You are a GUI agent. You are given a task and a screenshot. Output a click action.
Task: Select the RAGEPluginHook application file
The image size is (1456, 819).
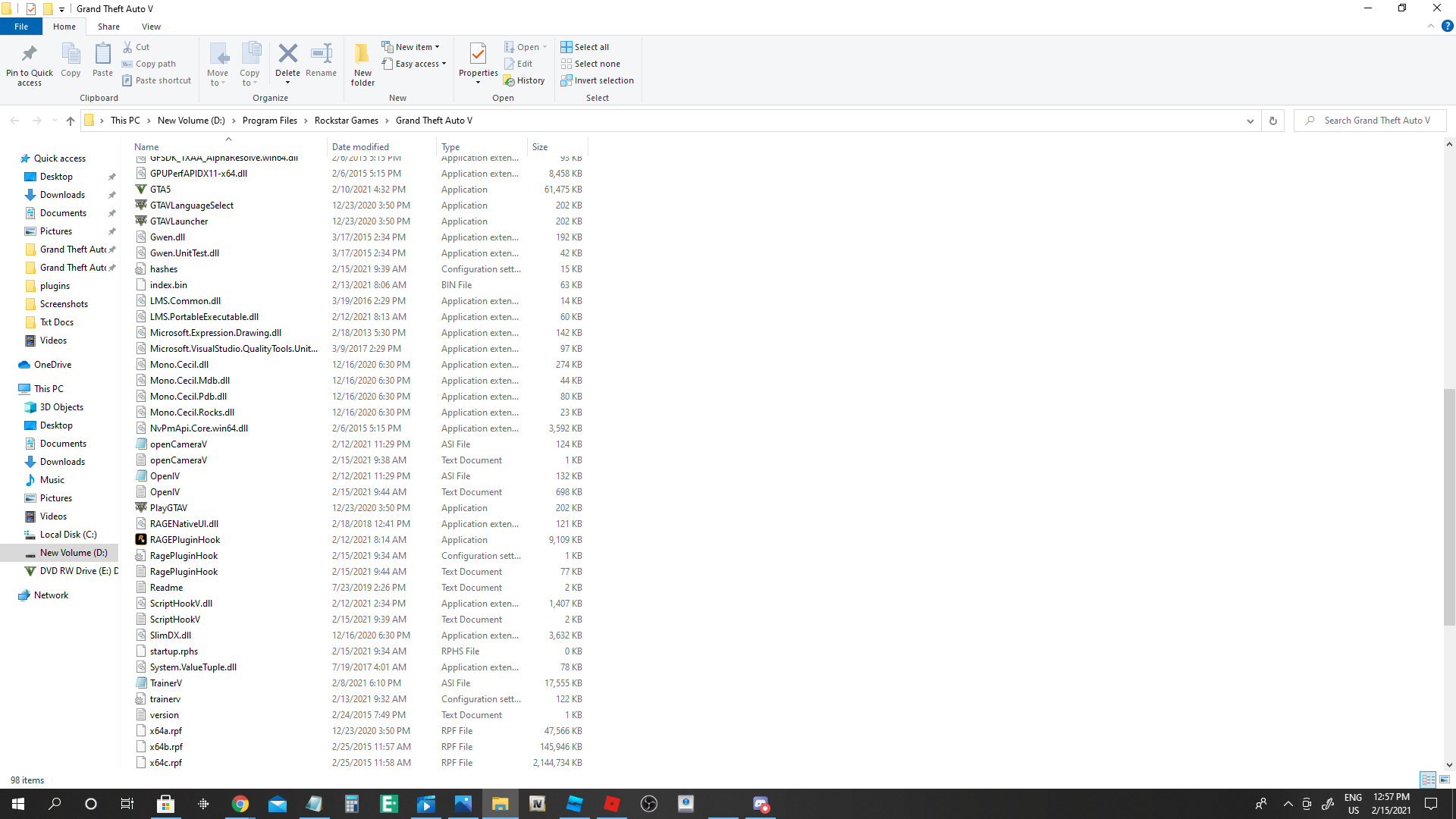tap(184, 540)
